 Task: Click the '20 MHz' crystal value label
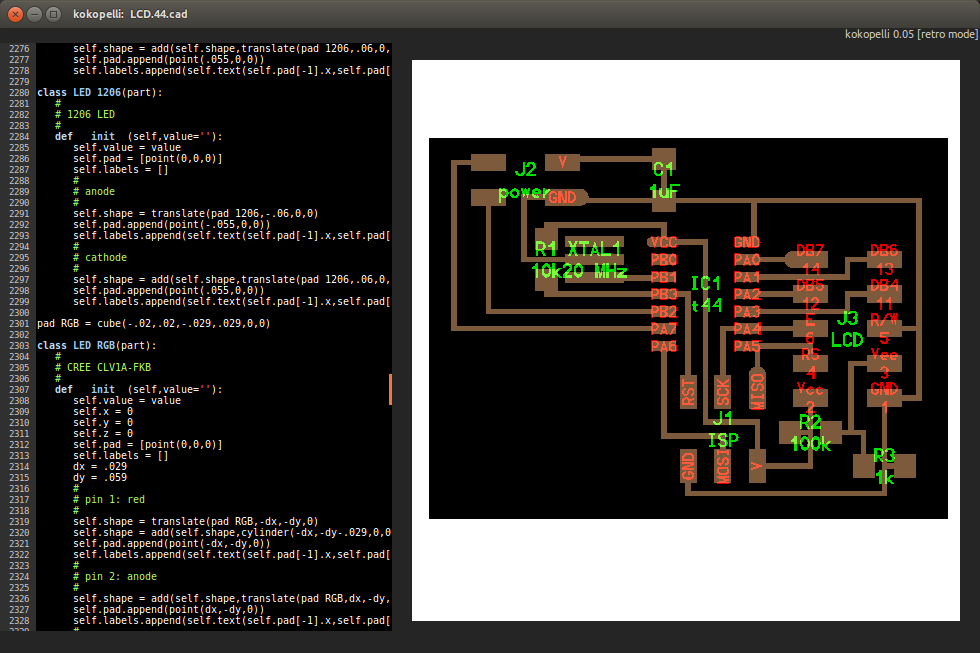click(593, 271)
